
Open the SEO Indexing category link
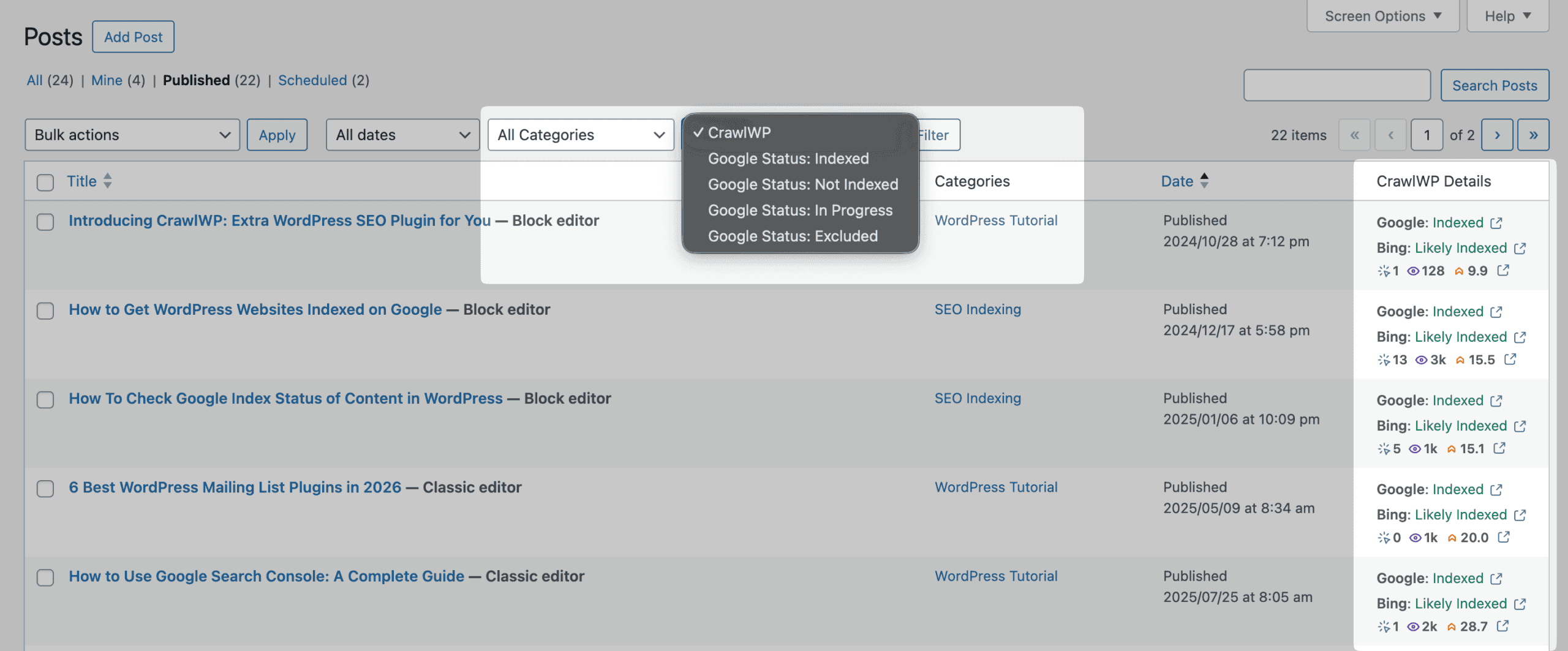978,309
